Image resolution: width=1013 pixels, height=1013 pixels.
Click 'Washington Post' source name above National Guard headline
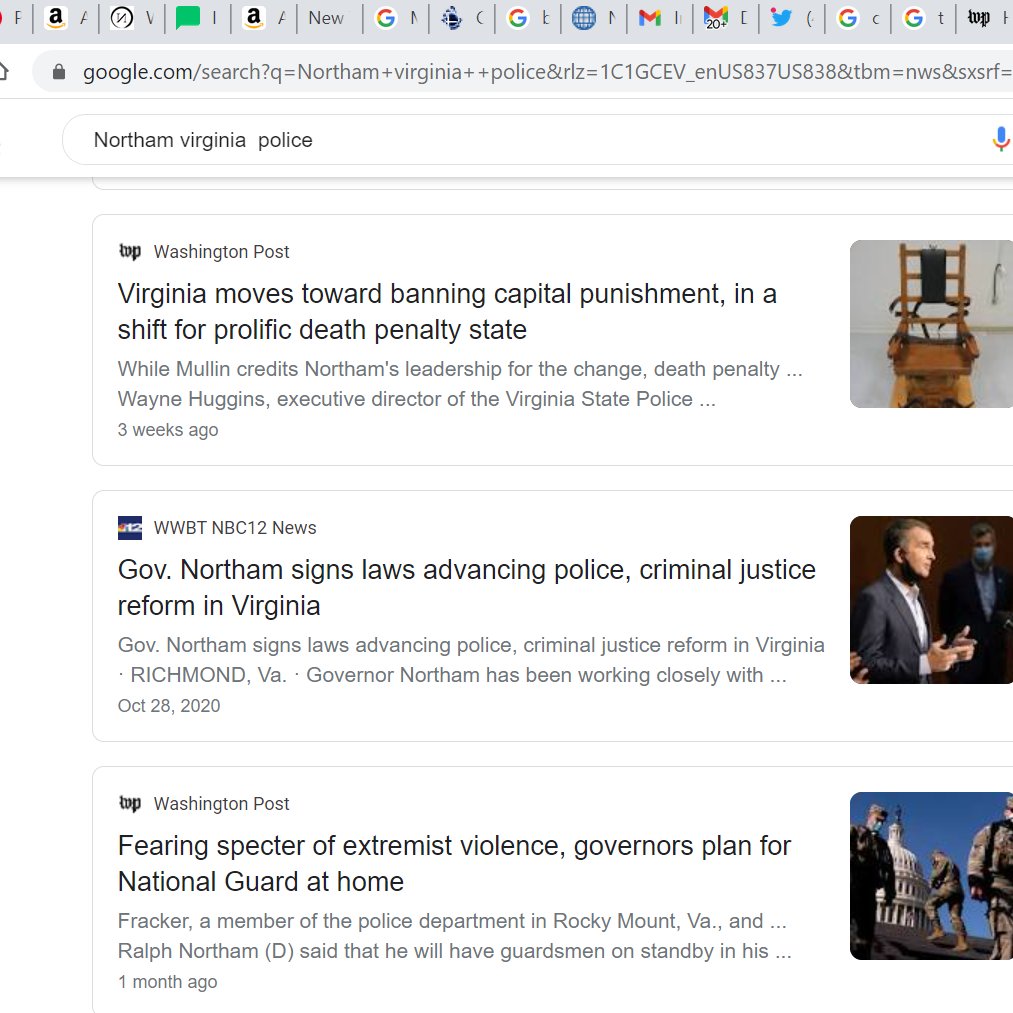221,804
